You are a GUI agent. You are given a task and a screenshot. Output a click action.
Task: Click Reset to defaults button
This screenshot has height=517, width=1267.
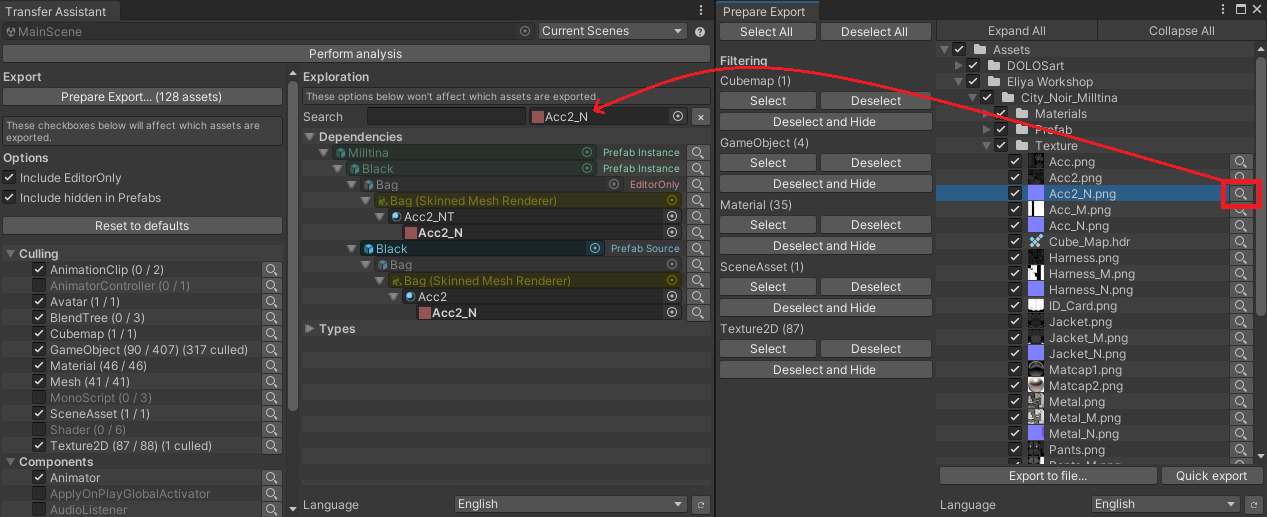[142, 225]
